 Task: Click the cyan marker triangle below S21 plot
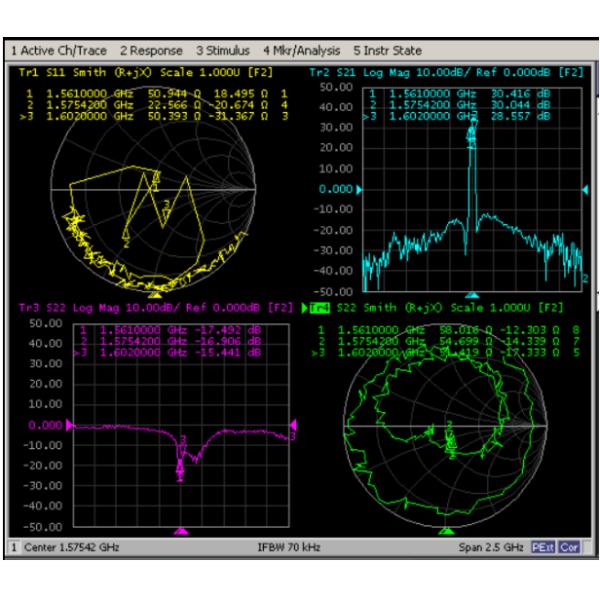pos(473,295)
